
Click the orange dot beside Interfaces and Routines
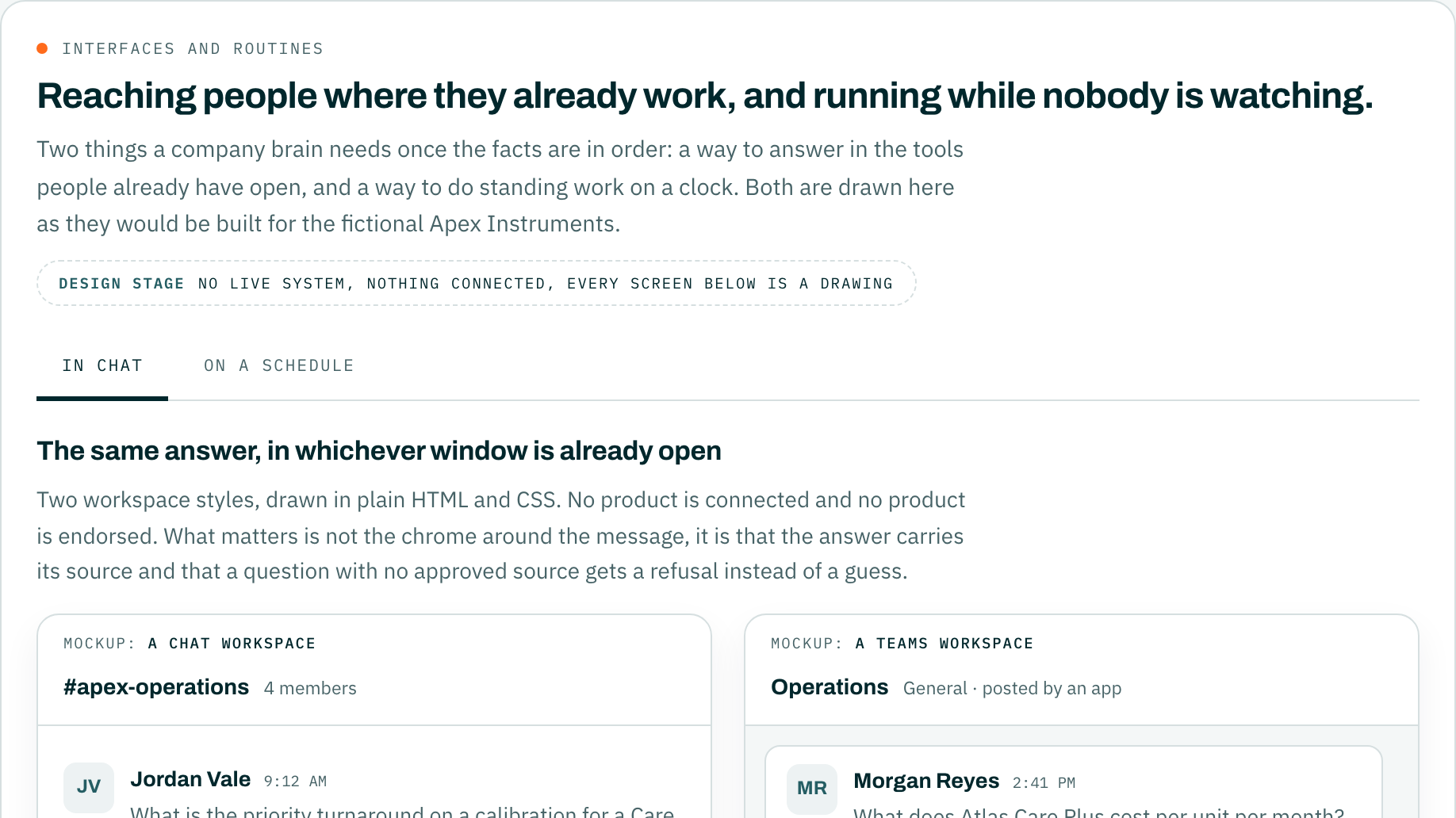point(42,48)
